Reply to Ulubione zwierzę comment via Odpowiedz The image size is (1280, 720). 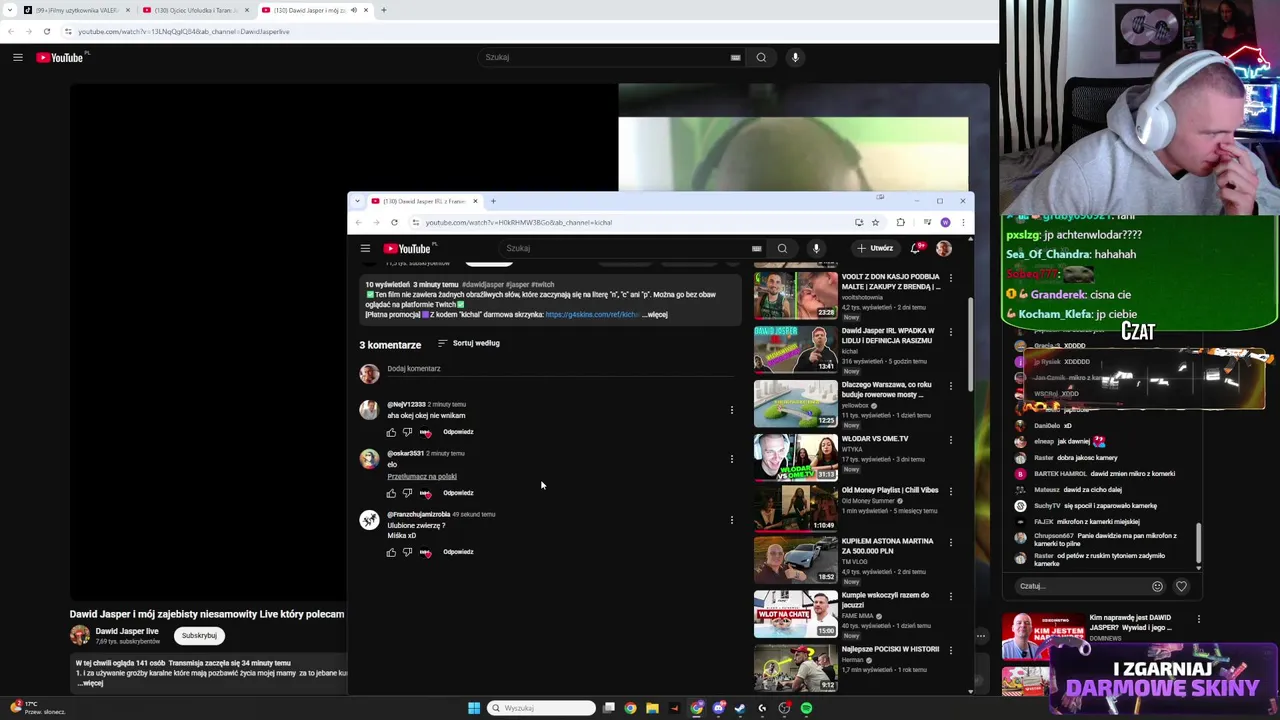[x=458, y=552]
